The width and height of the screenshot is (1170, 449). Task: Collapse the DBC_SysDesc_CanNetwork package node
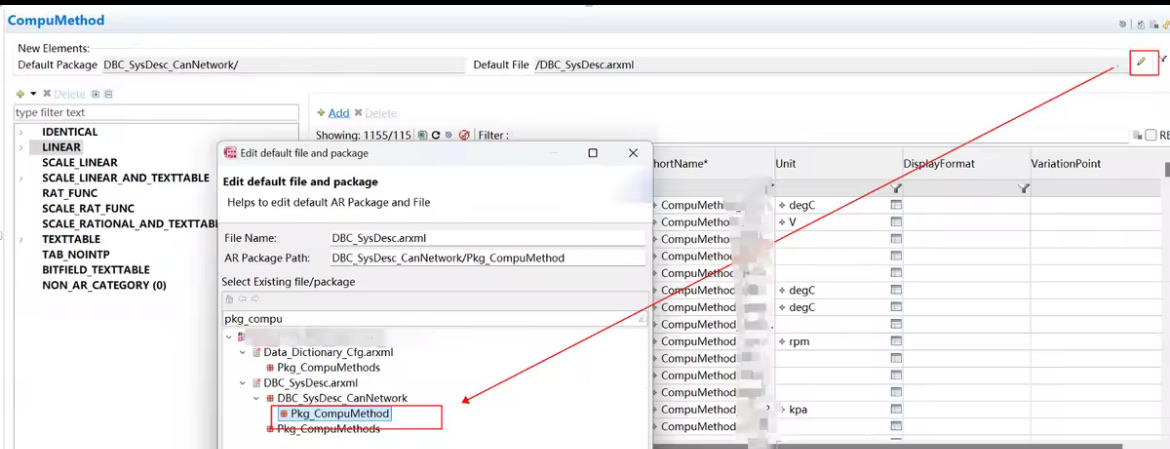coord(257,398)
